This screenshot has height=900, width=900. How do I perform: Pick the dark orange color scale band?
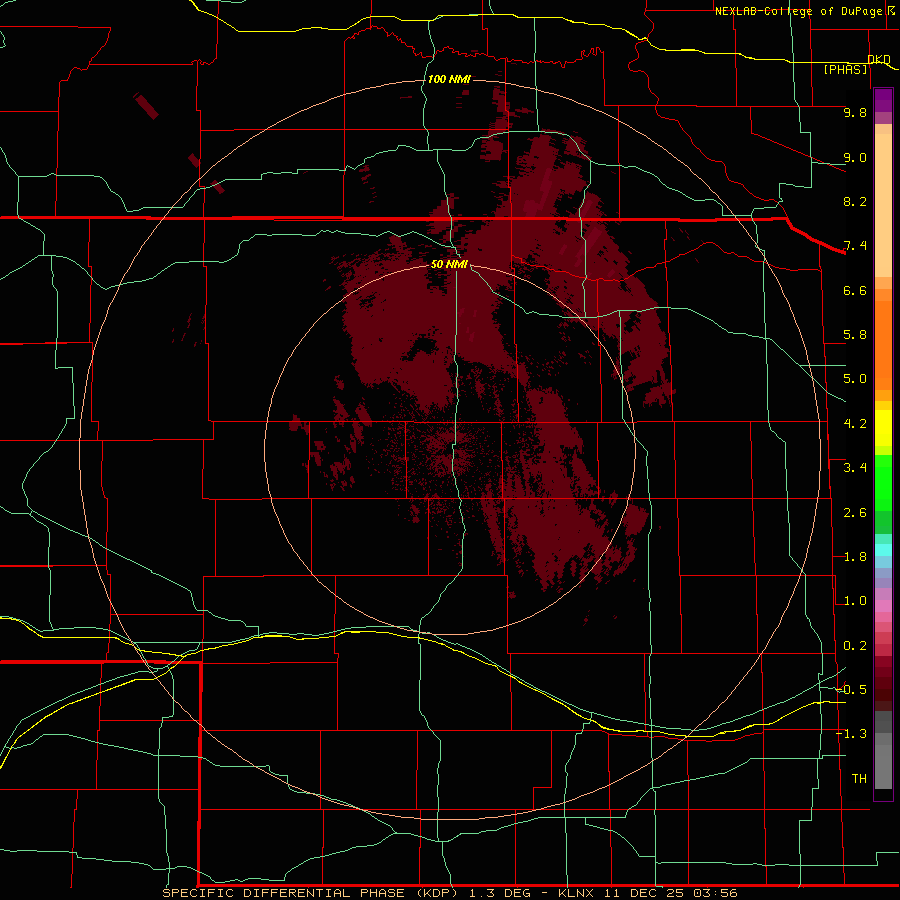coord(883,344)
